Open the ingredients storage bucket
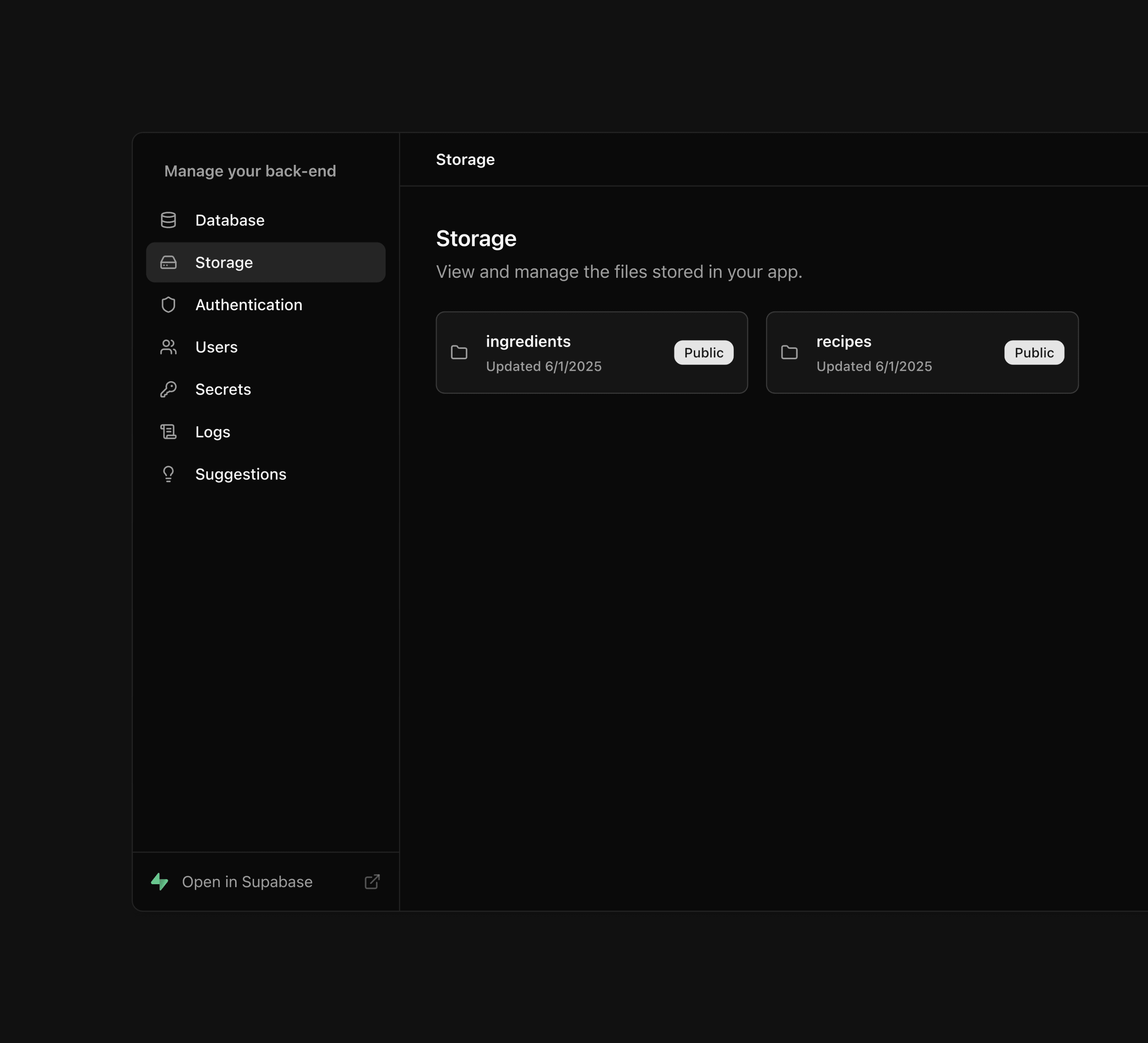1148x1043 pixels. [592, 352]
